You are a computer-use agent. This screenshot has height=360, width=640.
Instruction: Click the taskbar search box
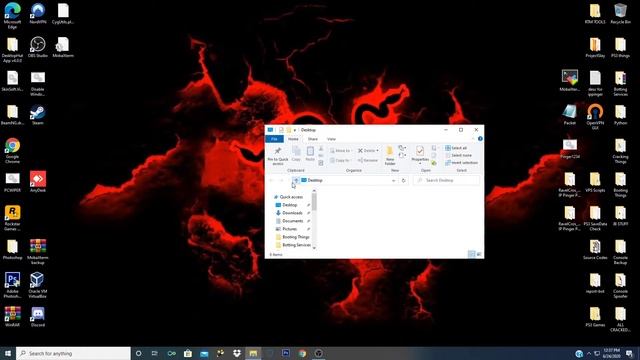point(73,353)
